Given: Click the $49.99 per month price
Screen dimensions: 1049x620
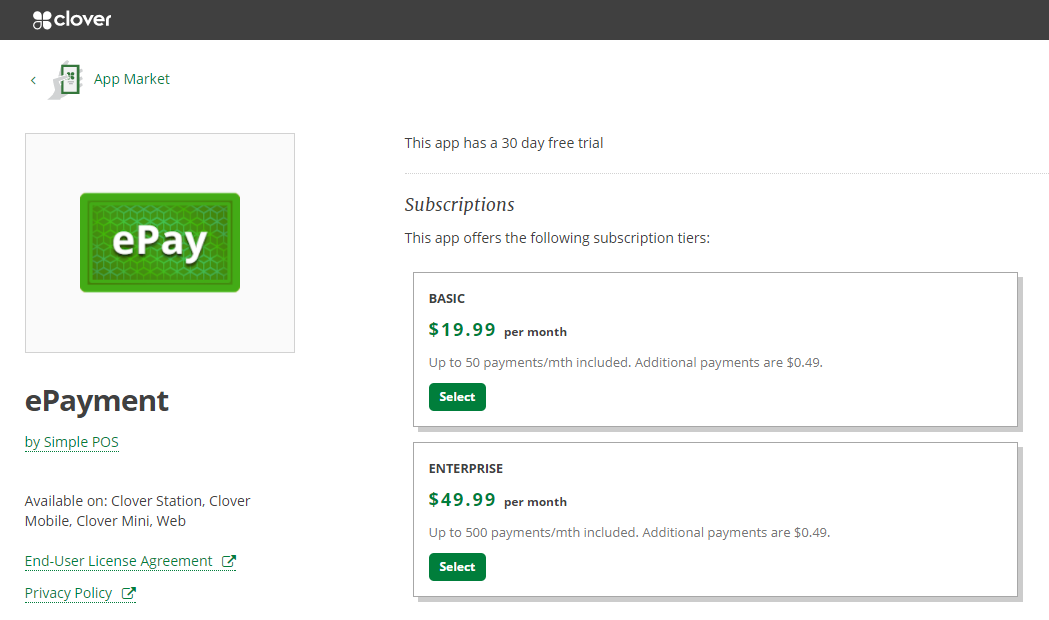Looking at the screenshot, I should click(498, 500).
